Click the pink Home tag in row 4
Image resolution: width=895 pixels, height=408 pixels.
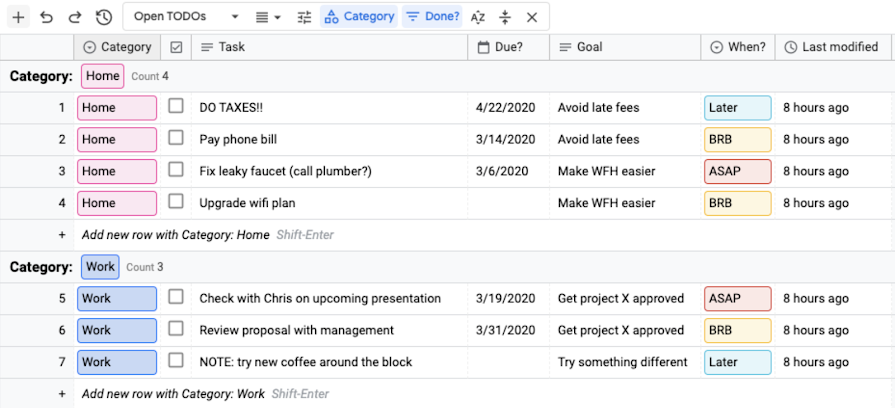[117, 203]
